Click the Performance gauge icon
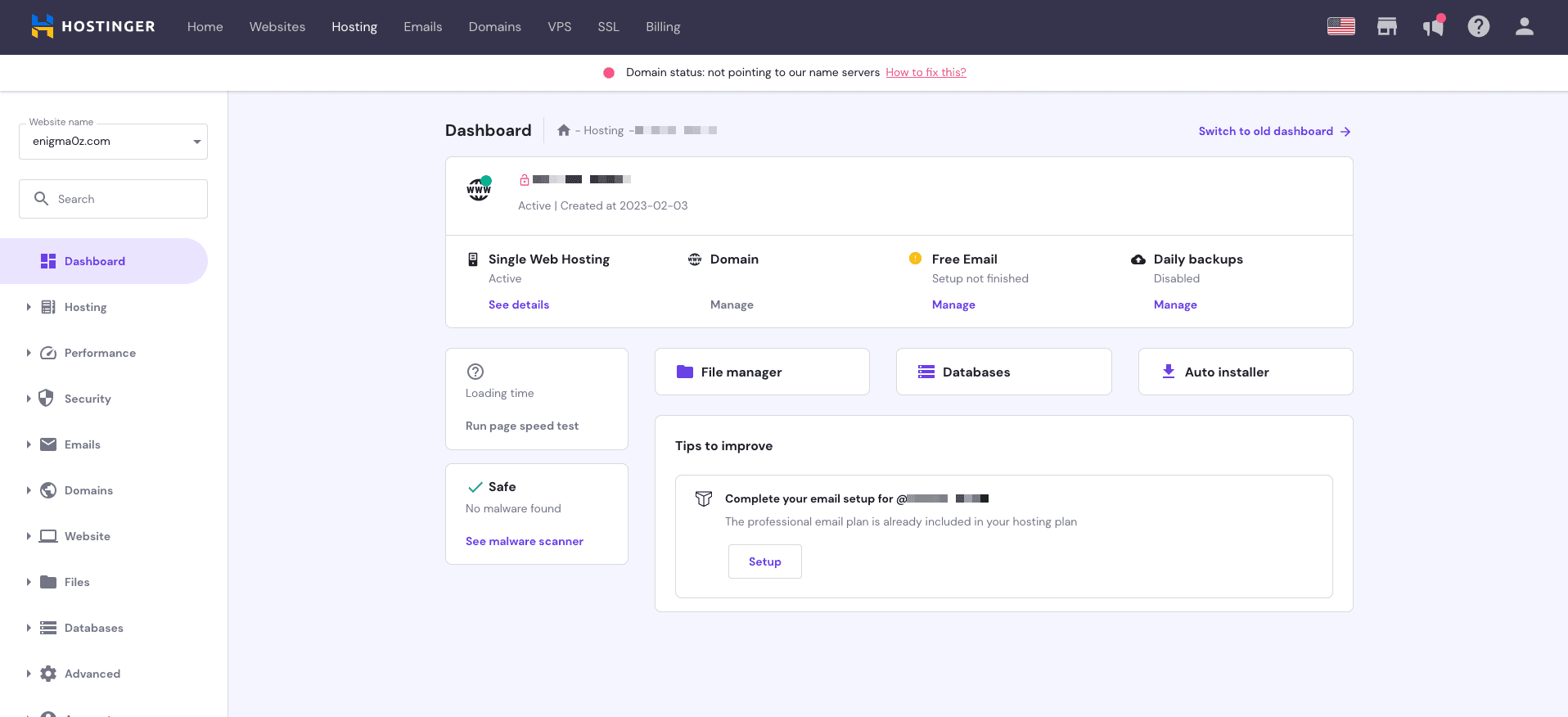Image resolution: width=1568 pixels, height=717 pixels. [x=48, y=353]
